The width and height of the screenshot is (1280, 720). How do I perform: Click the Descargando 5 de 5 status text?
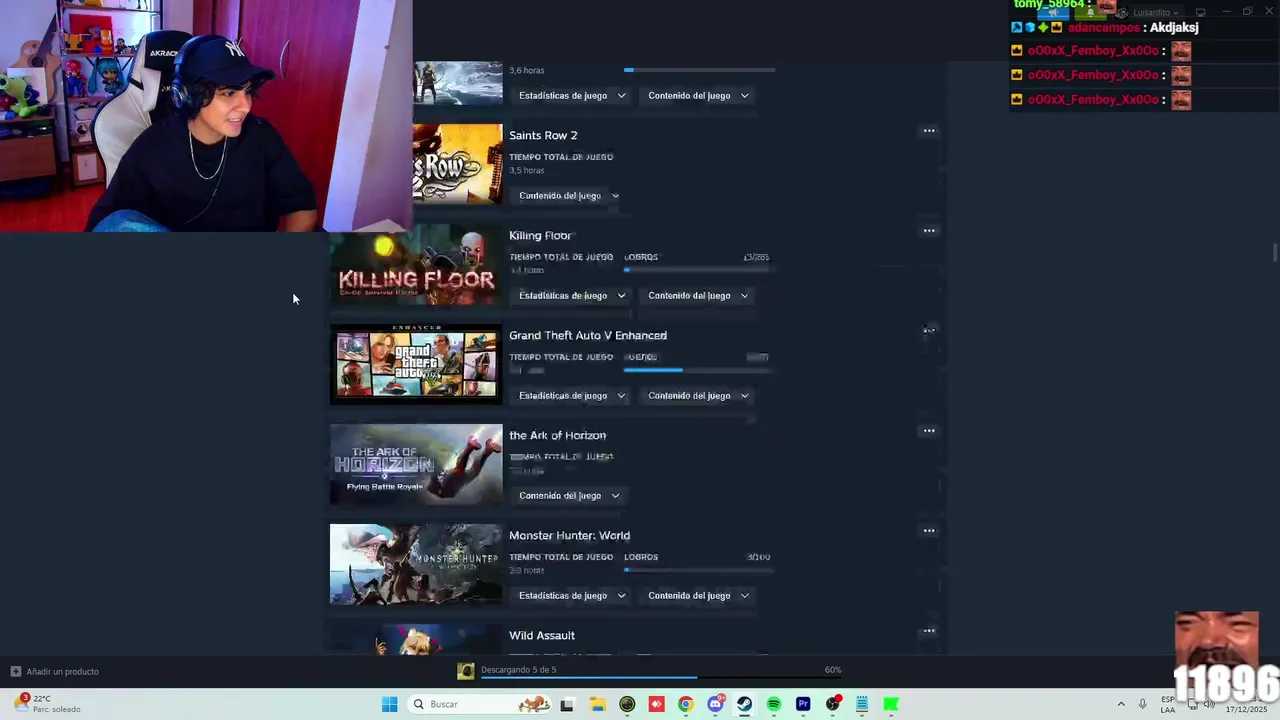(x=518, y=669)
